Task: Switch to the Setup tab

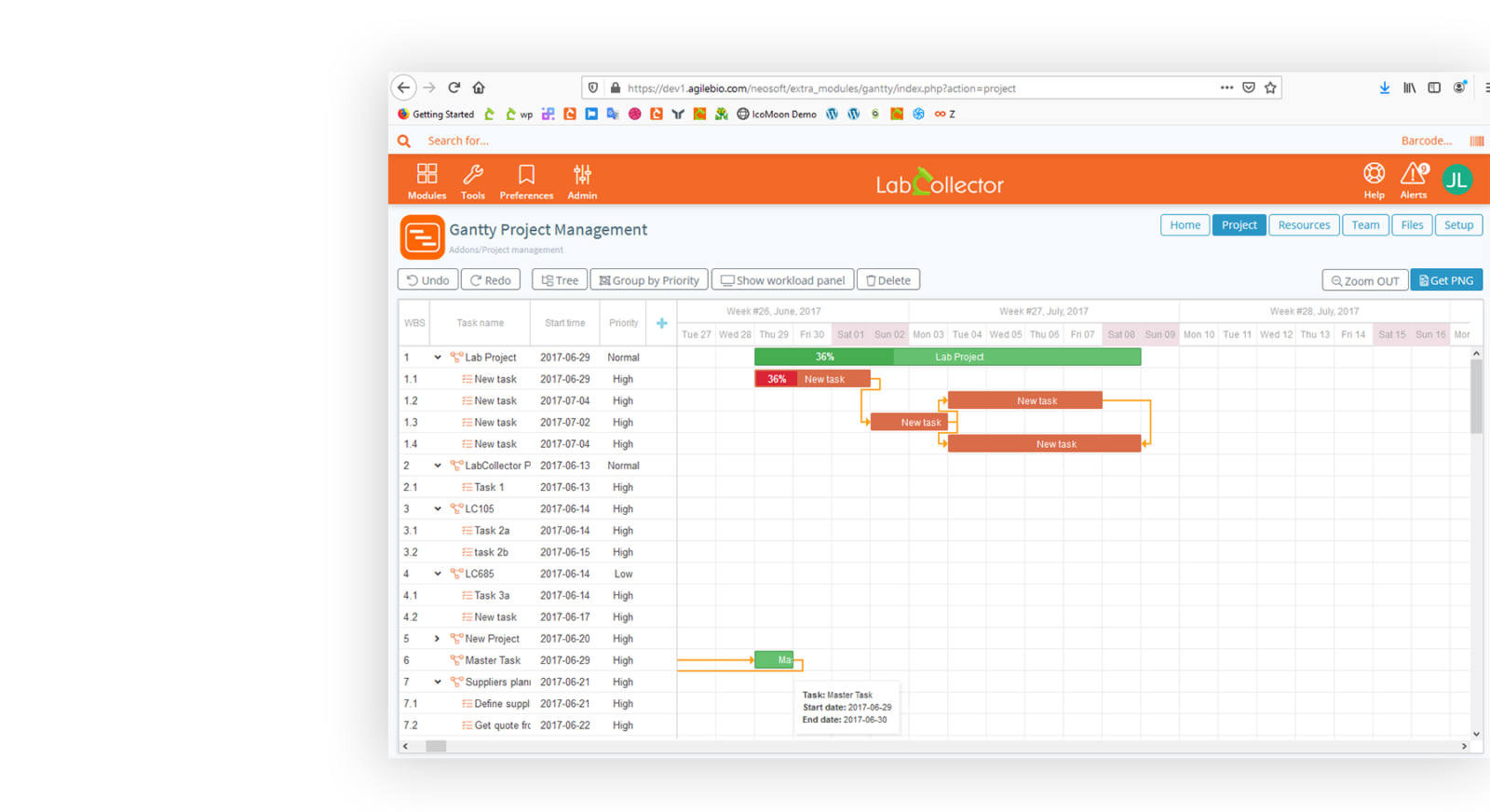Action: 1458,225
